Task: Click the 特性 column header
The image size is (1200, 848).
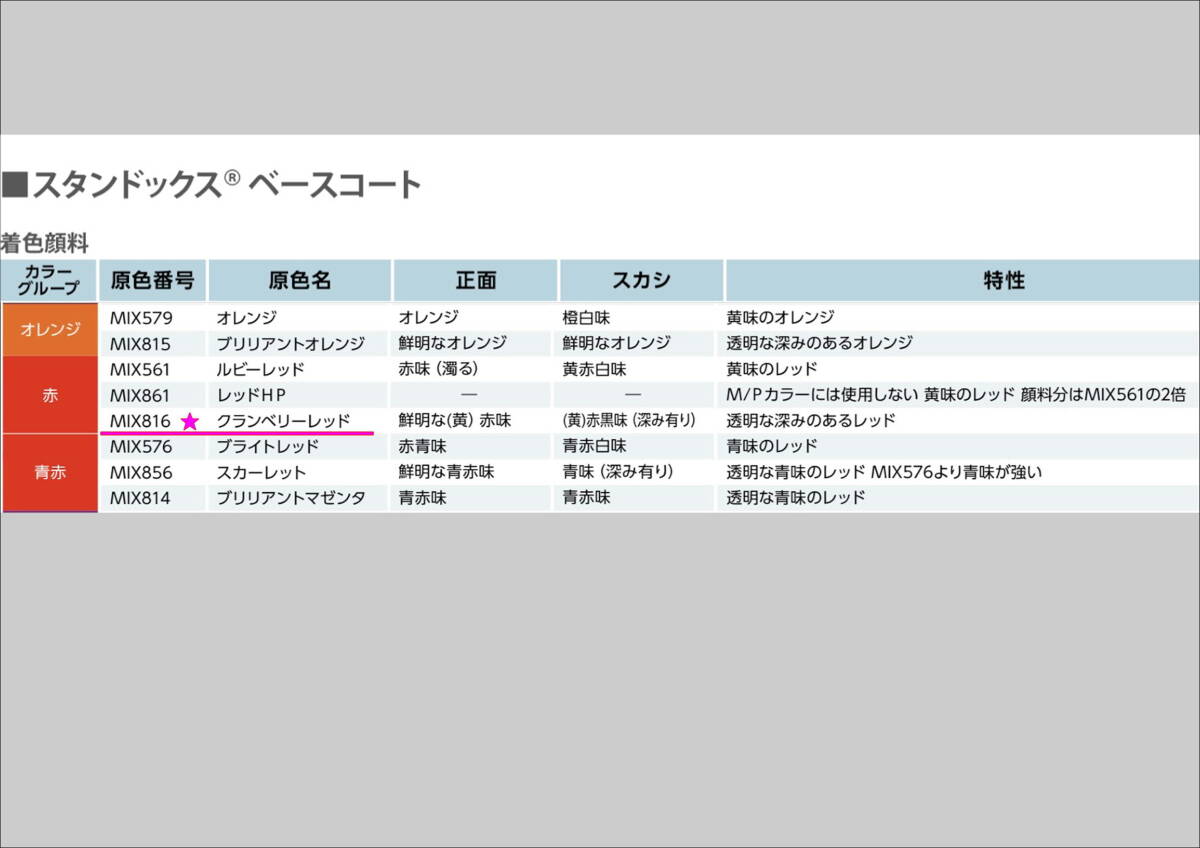Action: 961,280
